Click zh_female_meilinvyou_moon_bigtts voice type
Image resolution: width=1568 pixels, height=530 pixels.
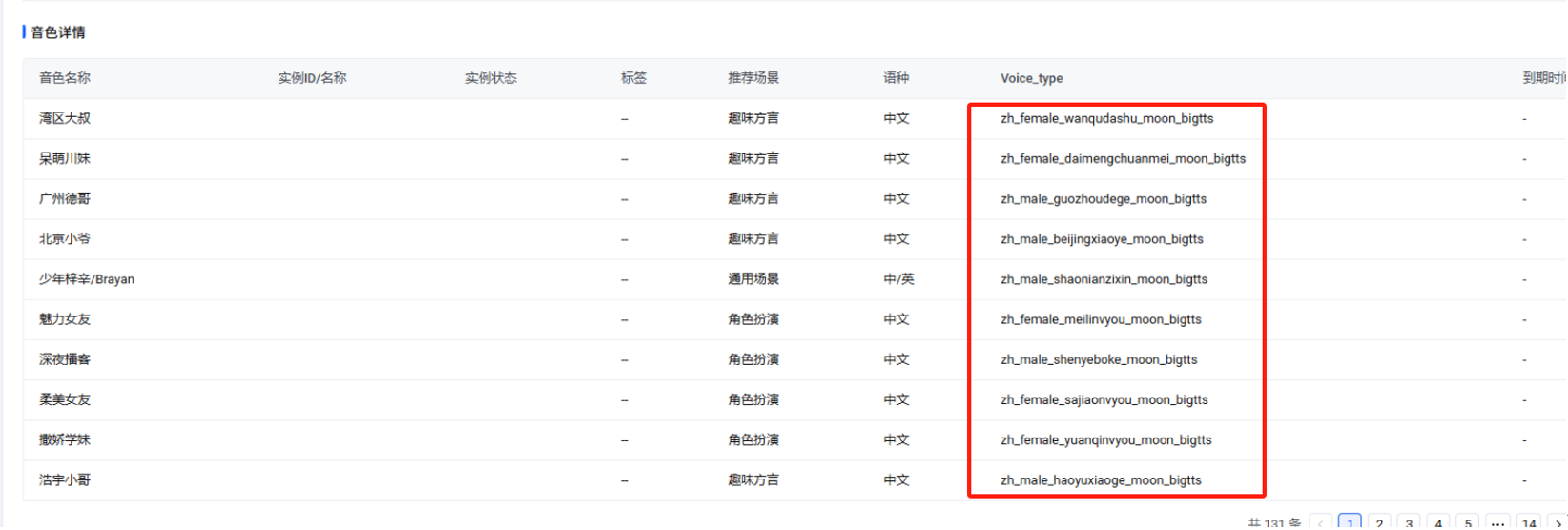coord(1101,319)
